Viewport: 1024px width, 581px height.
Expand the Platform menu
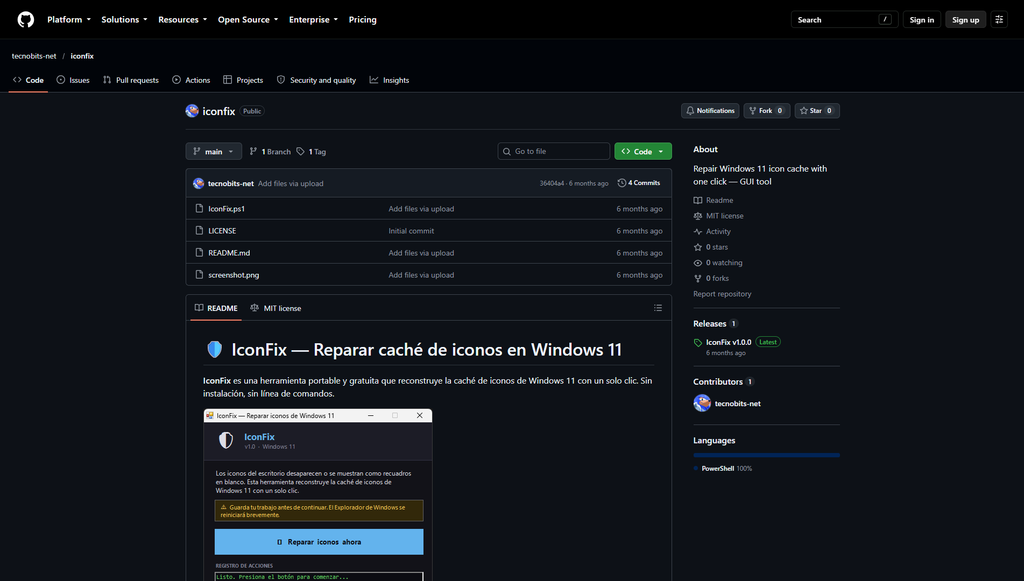point(69,20)
